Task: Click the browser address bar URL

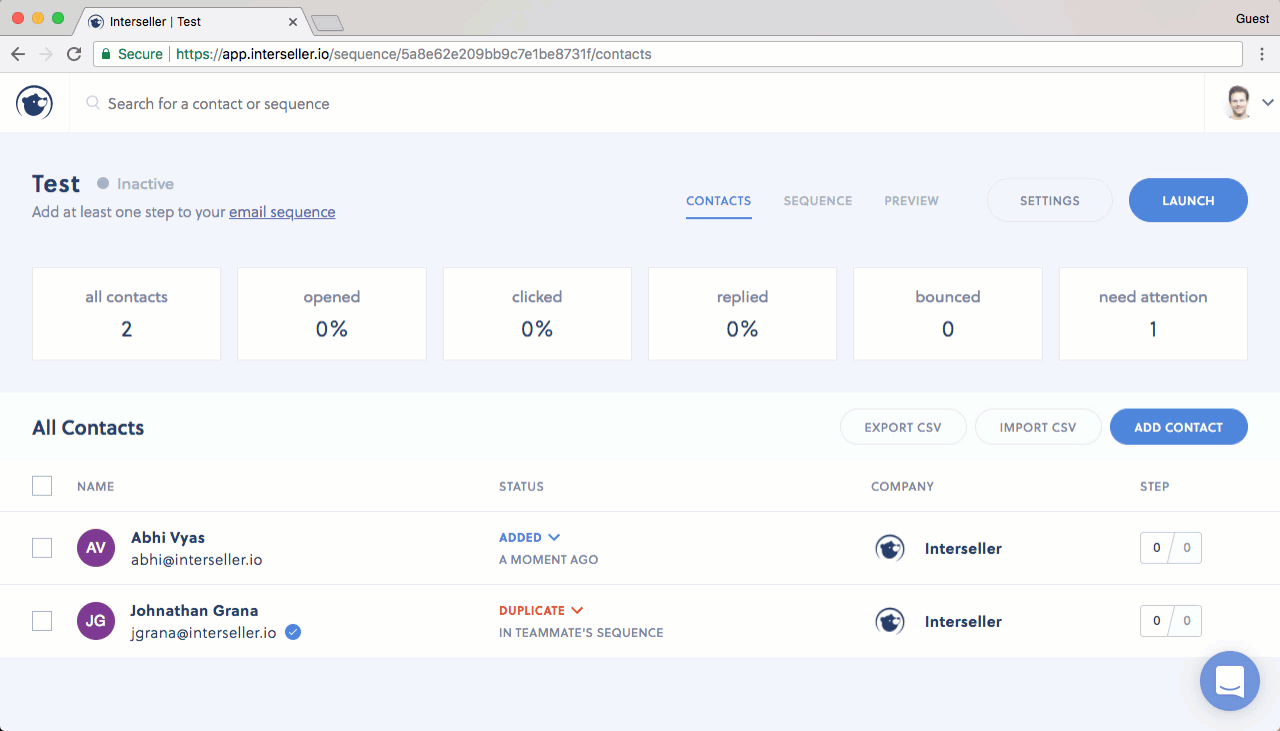Action: point(413,54)
